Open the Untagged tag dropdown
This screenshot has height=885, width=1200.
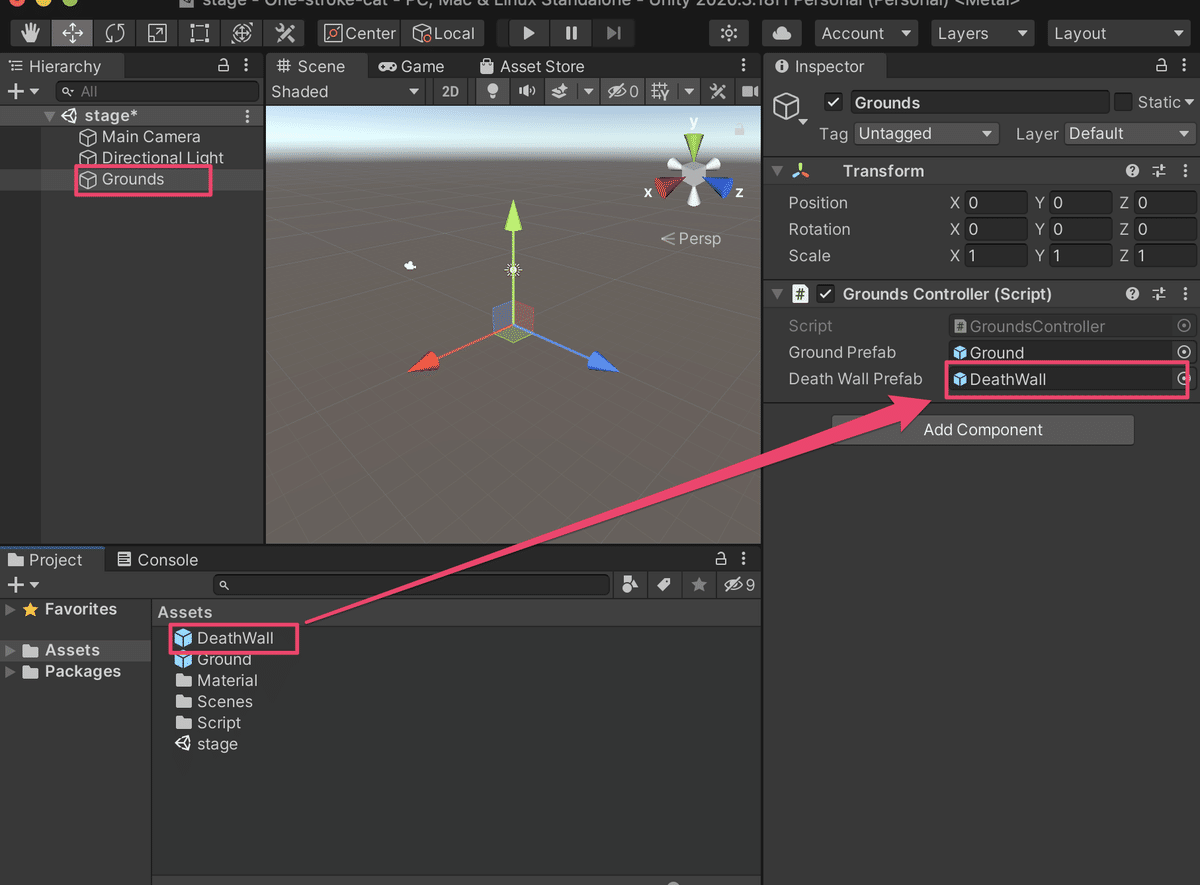(x=927, y=133)
